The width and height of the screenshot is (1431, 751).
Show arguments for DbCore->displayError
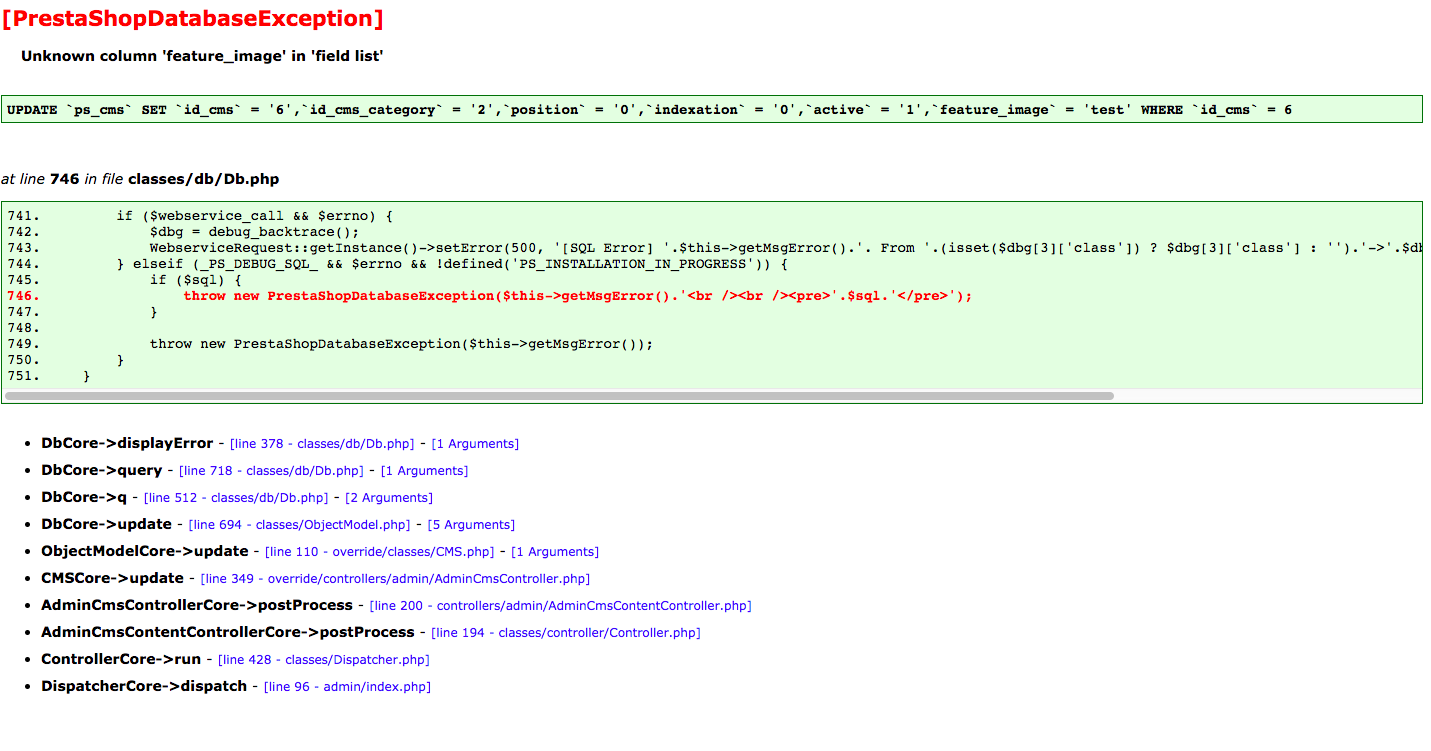(x=475, y=444)
